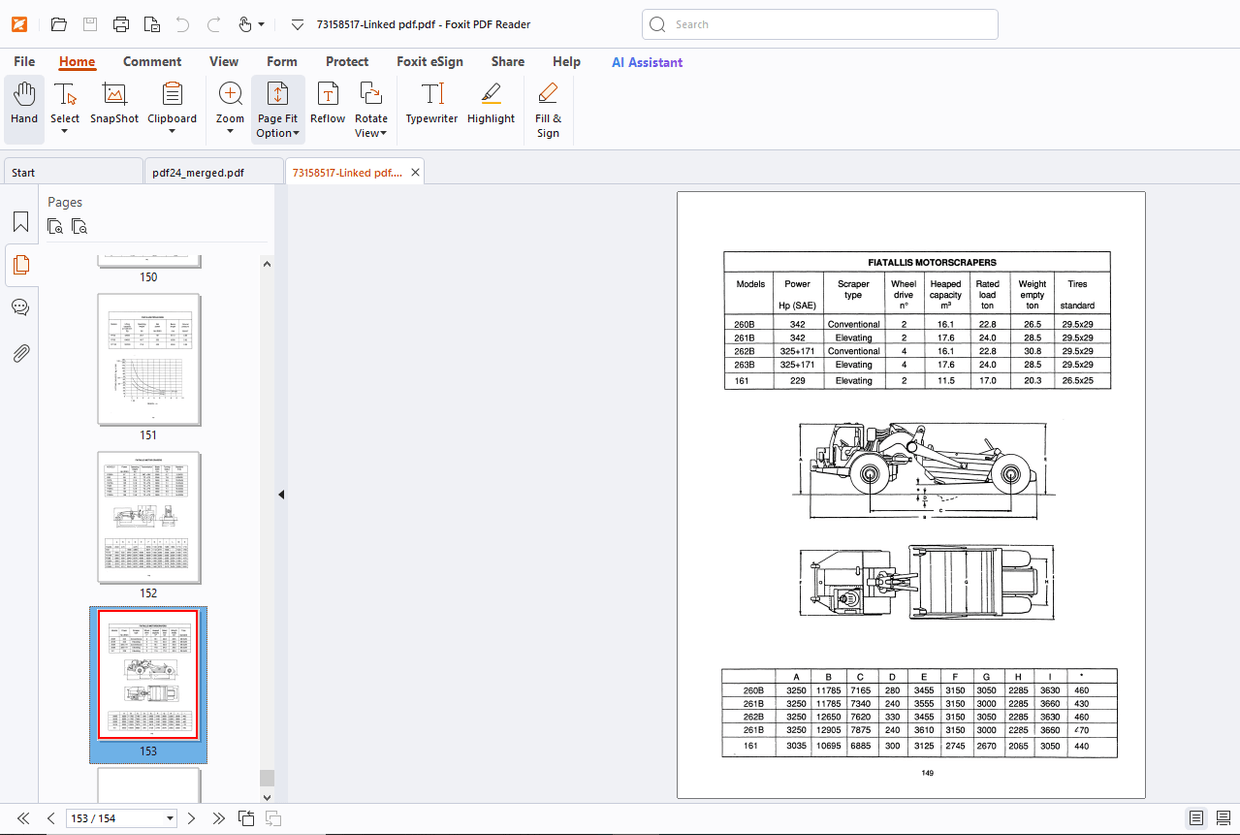Toggle continuous page view in status bar
This screenshot has width=1240, height=835.
click(1222, 818)
